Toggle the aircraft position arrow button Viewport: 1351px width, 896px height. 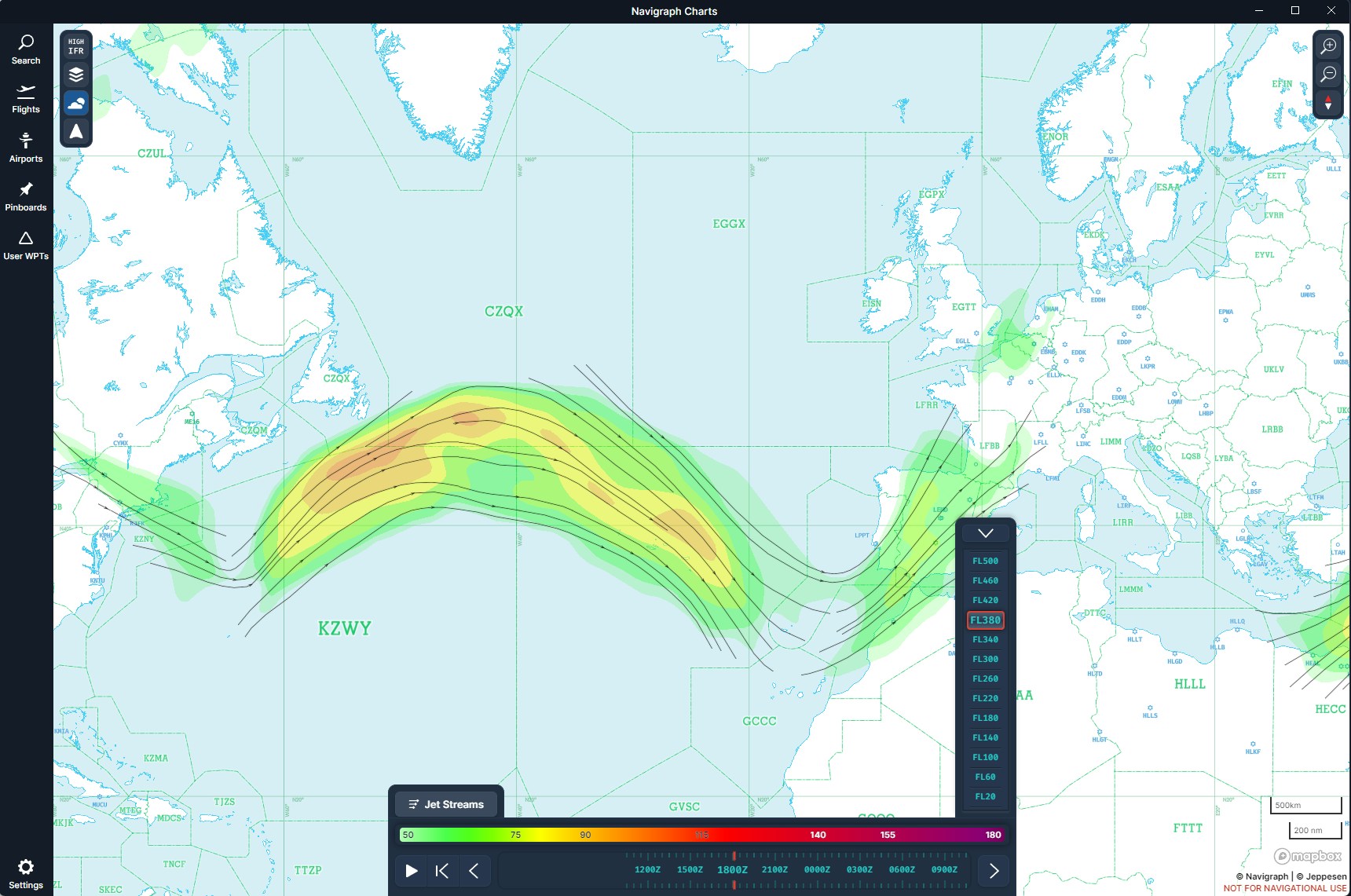(x=76, y=131)
